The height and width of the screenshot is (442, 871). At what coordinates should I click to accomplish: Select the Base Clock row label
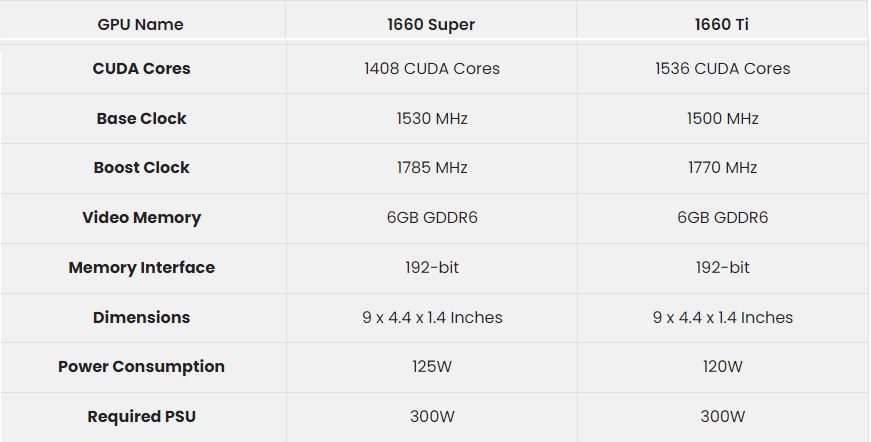point(141,118)
